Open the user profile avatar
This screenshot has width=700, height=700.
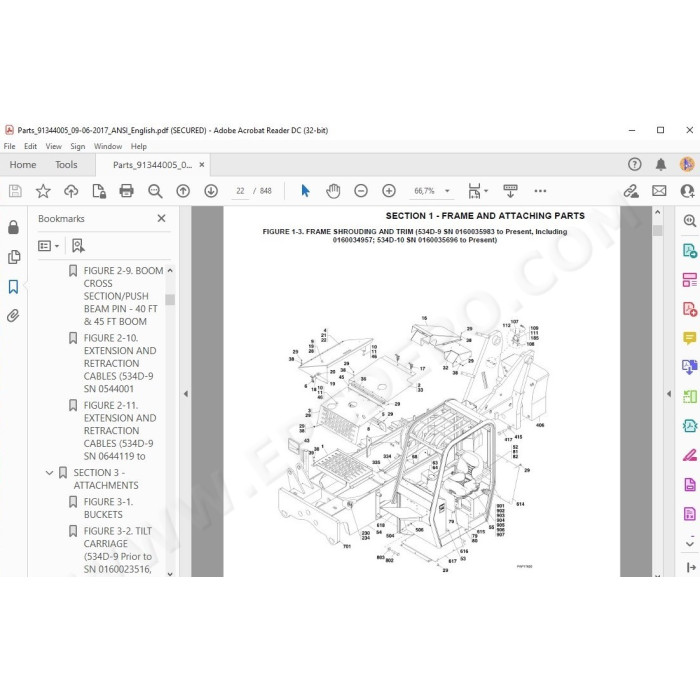[687, 164]
